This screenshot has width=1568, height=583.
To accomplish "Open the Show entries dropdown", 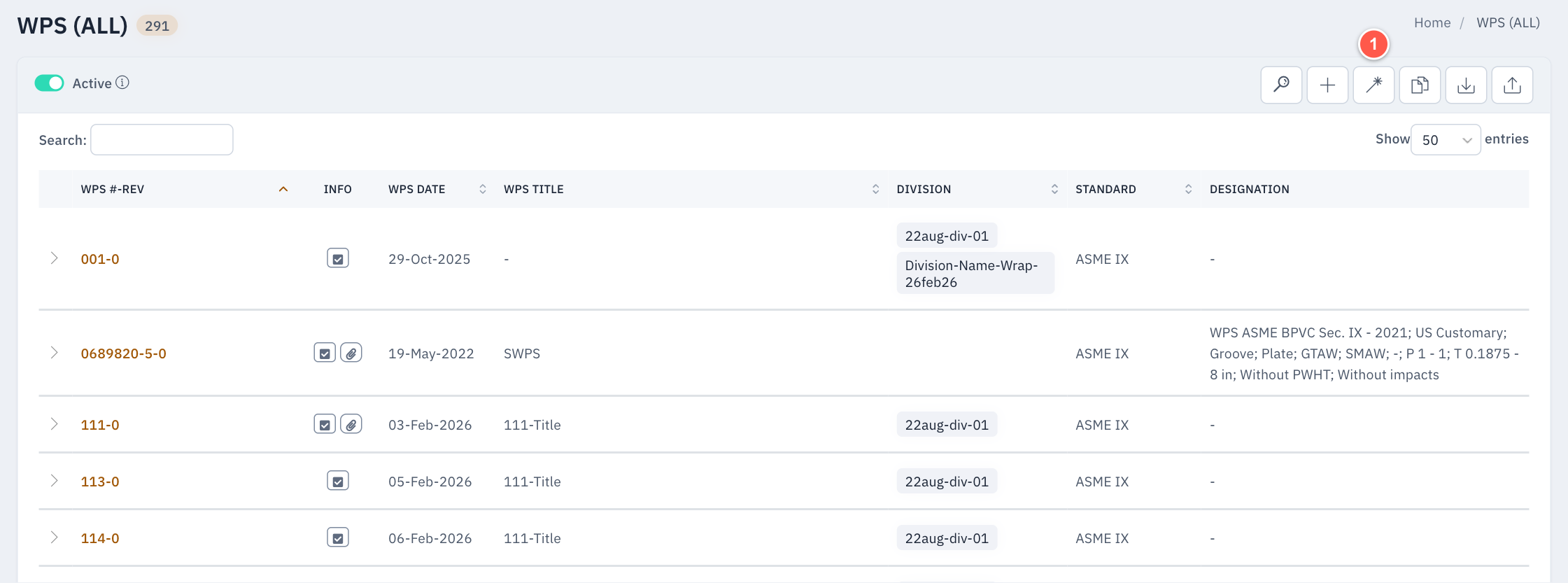I will 1446,139.
